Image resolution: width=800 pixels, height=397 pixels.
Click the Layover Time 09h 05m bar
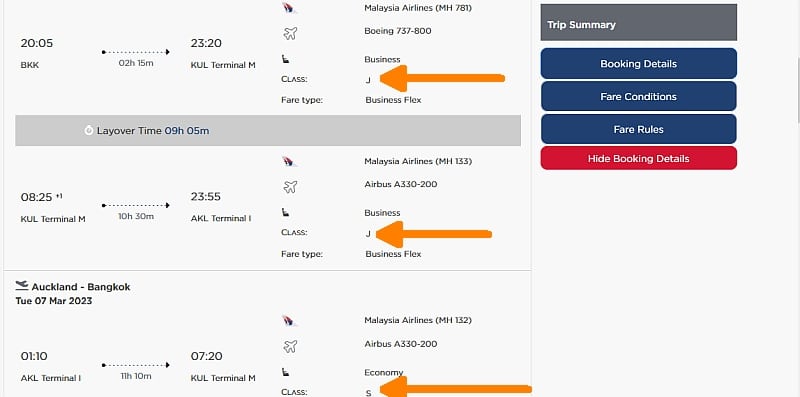(x=268, y=131)
